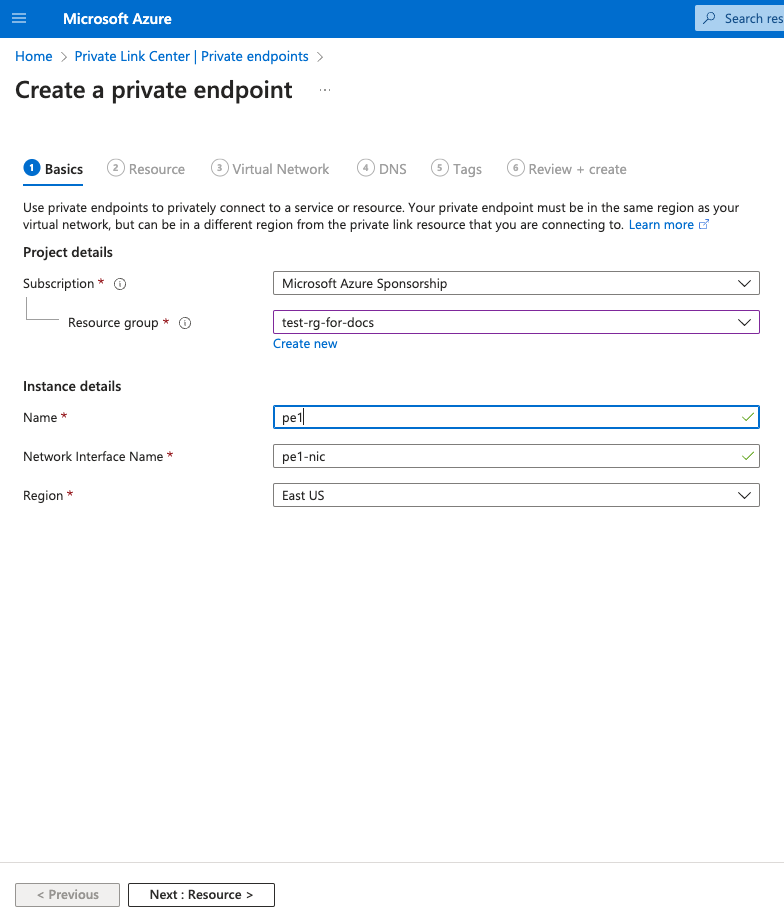The height and width of the screenshot is (923, 784).
Task: Click Next : Resource button
Action: click(x=201, y=894)
